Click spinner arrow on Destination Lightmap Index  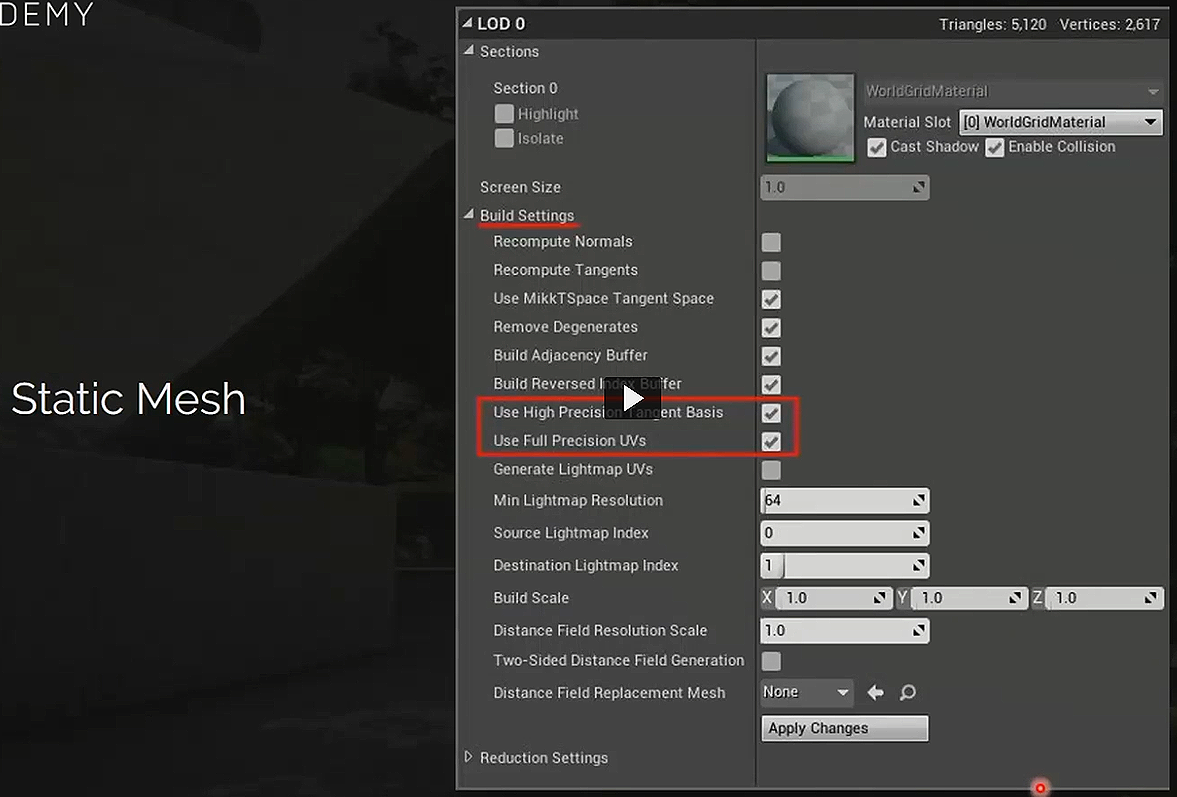[919, 565]
